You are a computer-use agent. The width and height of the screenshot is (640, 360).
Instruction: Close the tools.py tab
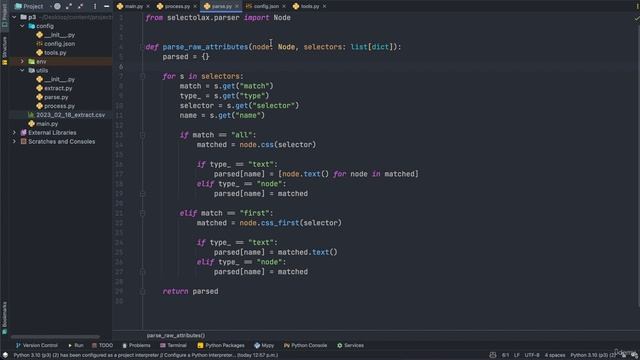pos(324,6)
